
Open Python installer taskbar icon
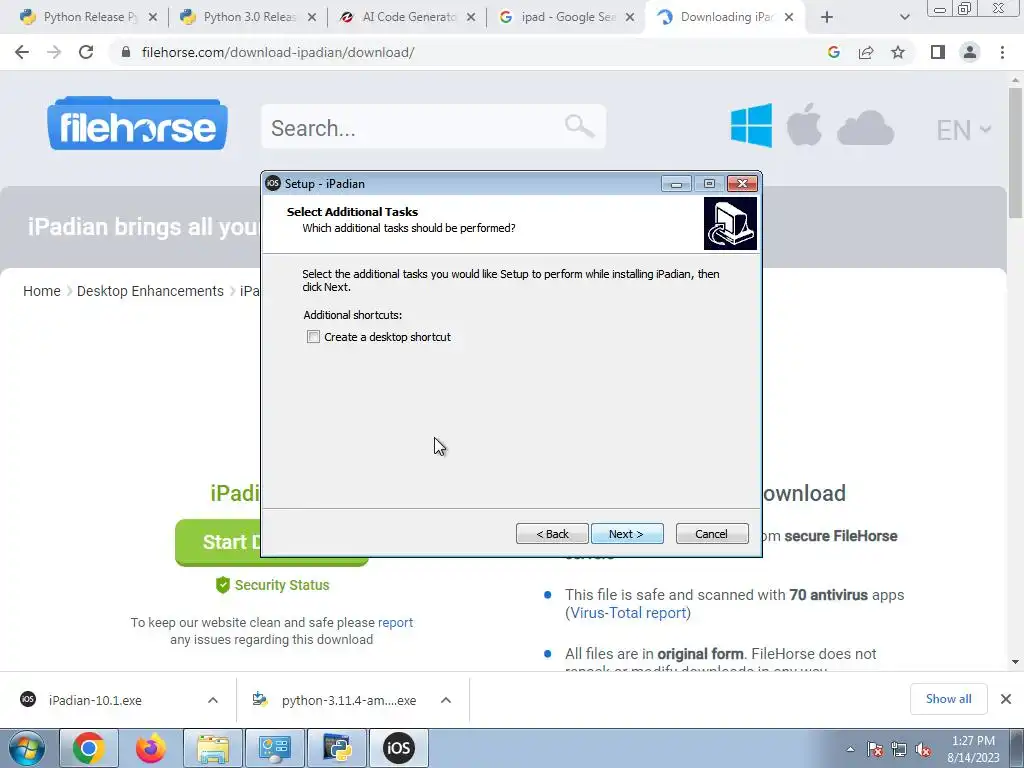(337, 748)
